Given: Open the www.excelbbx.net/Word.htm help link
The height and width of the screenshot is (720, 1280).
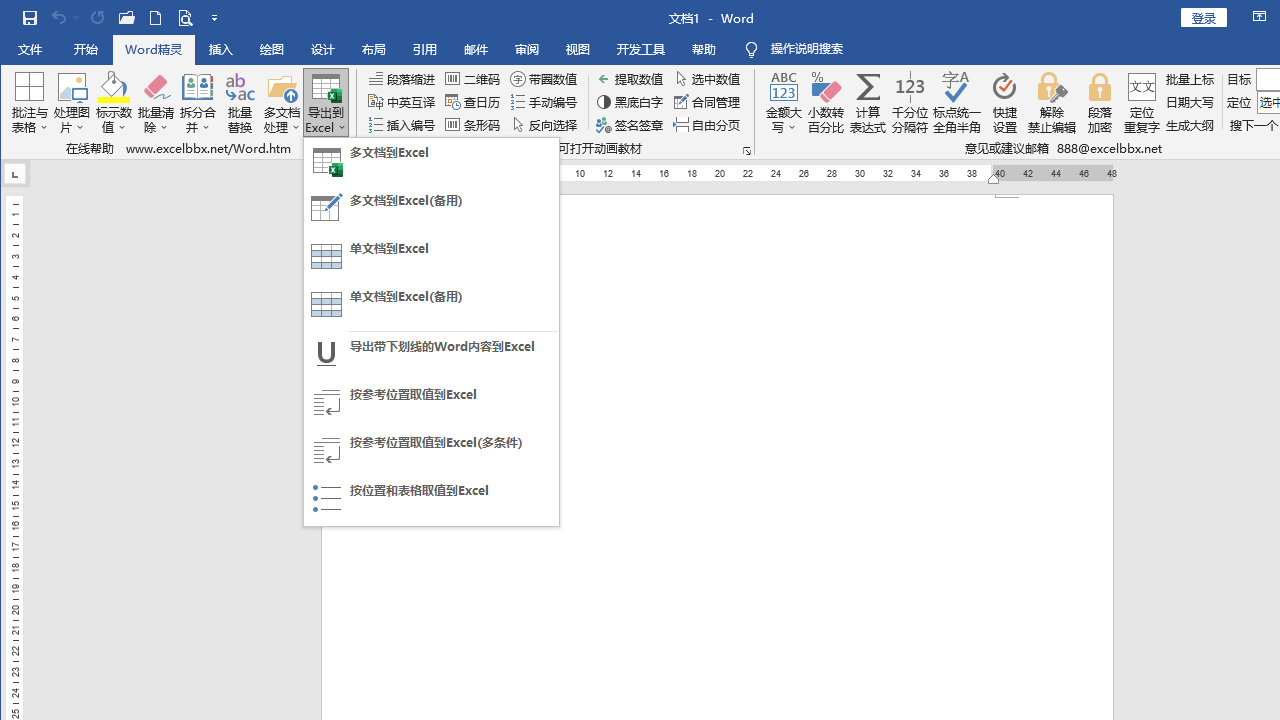Looking at the screenshot, I should [x=208, y=148].
